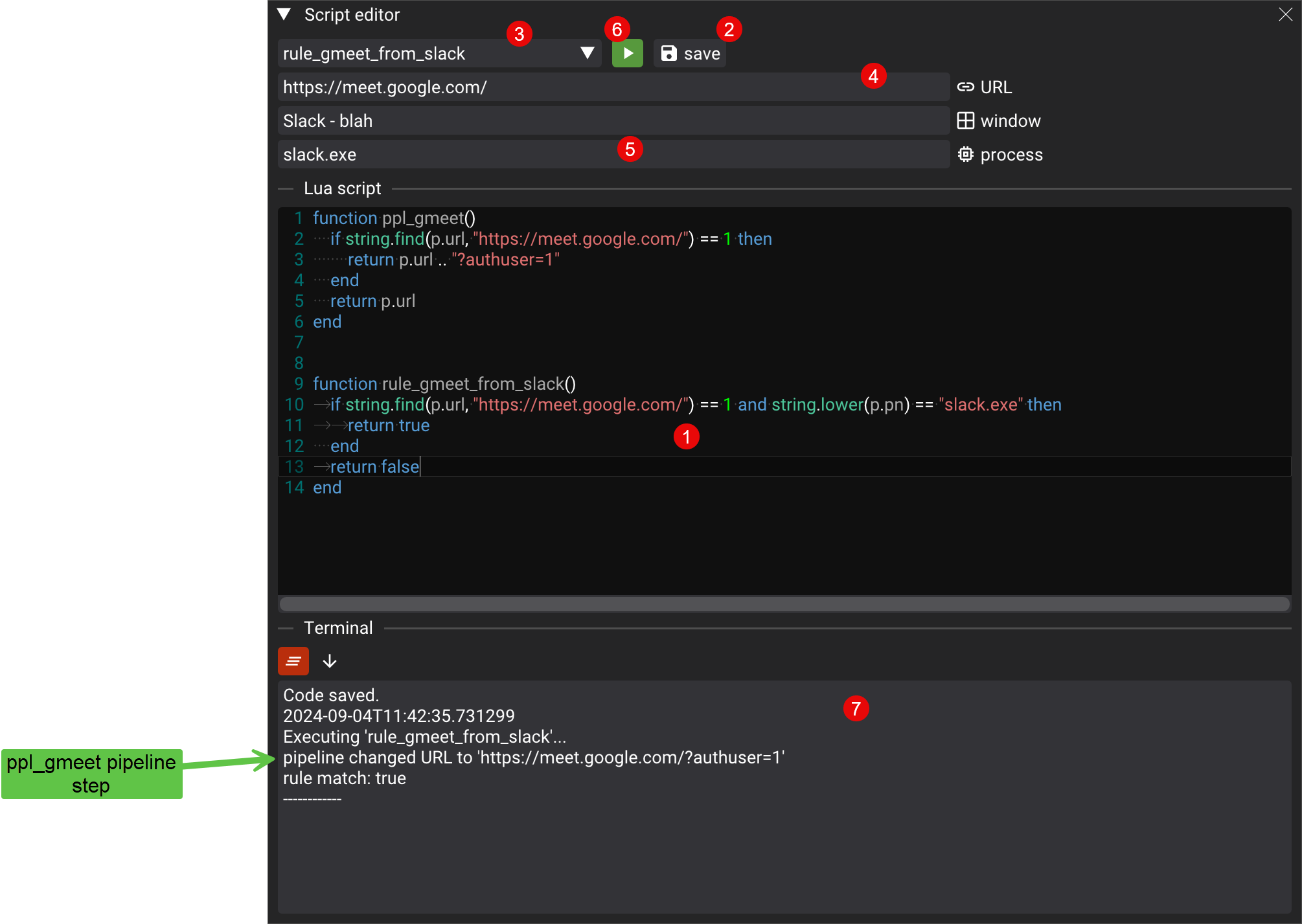Click the Slack - blah window title field

click(613, 120)
